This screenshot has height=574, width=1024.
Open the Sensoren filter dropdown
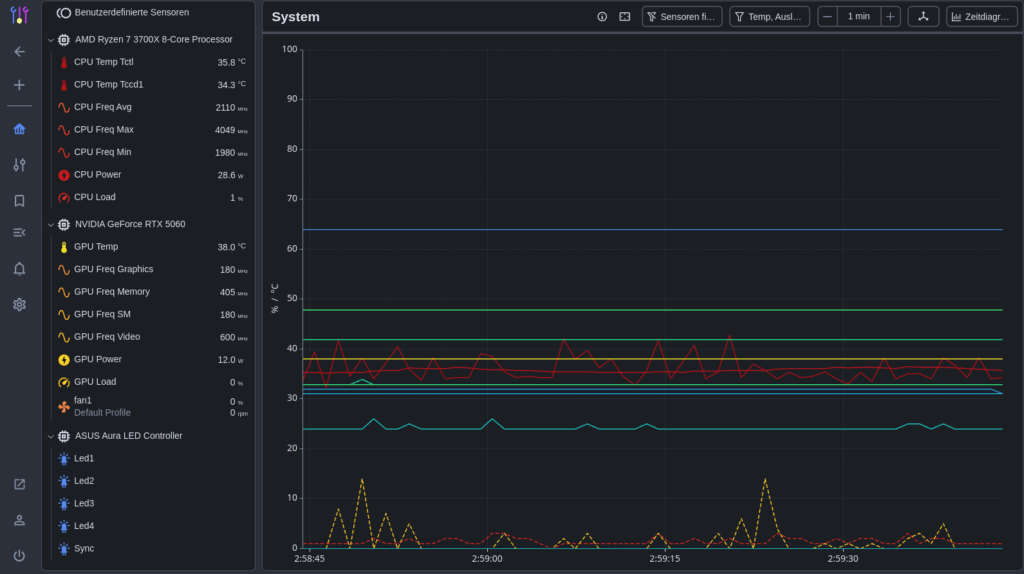681,17
